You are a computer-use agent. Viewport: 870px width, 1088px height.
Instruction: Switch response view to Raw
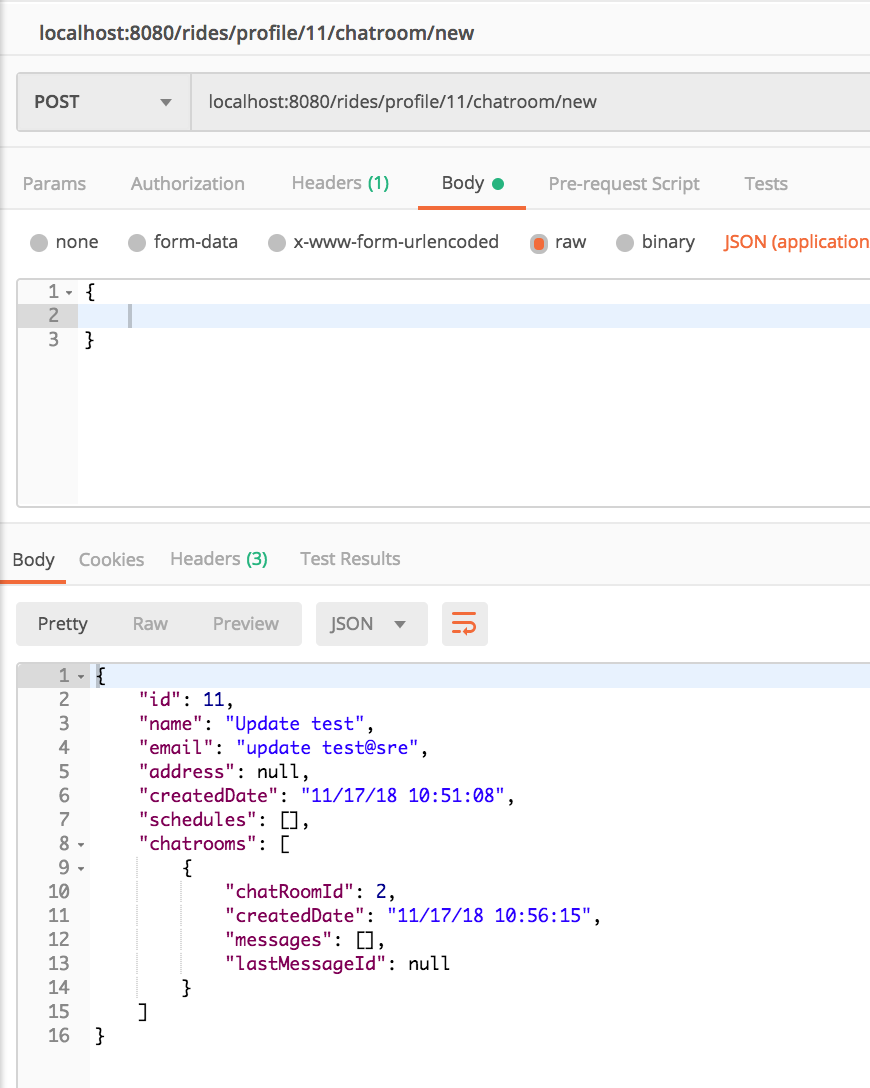coord(150,624)
